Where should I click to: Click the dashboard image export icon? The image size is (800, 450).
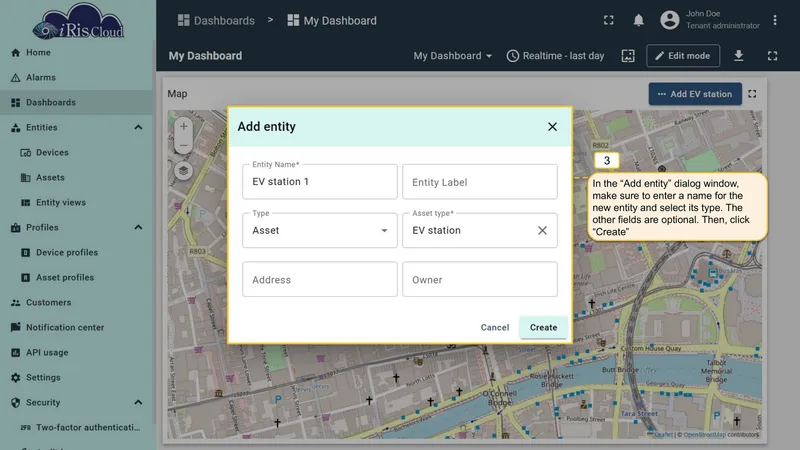coord(628,56)
